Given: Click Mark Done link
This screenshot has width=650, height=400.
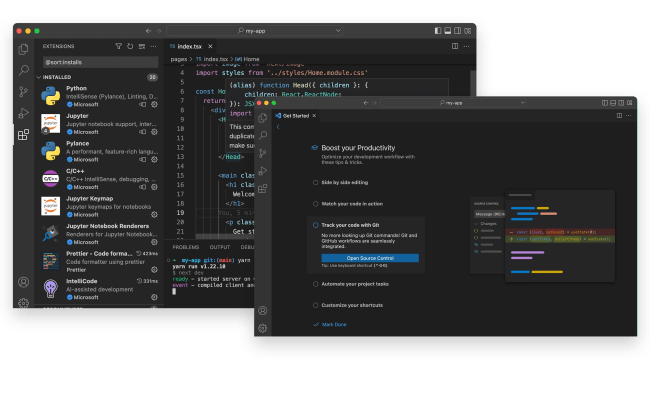Looking at the screenshot, I should pos(334,325).
